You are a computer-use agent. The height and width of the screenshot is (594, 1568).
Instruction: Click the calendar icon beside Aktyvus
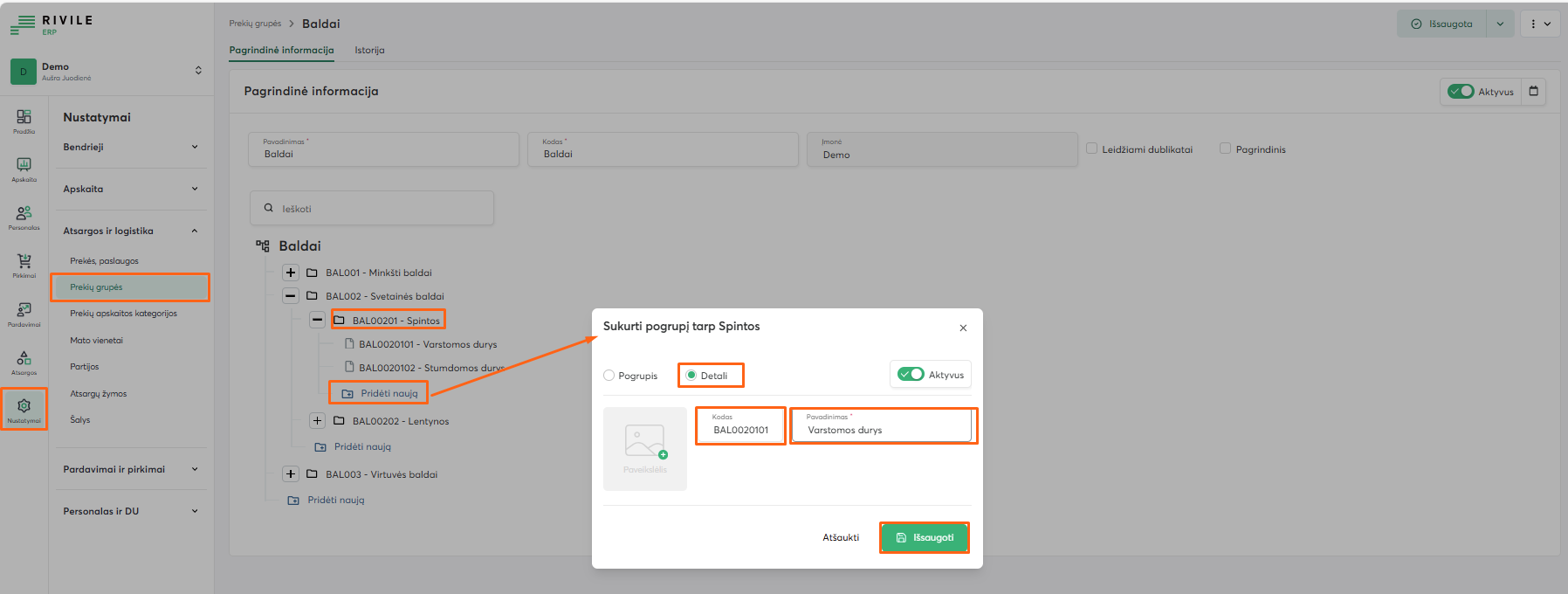point(1533,92)
